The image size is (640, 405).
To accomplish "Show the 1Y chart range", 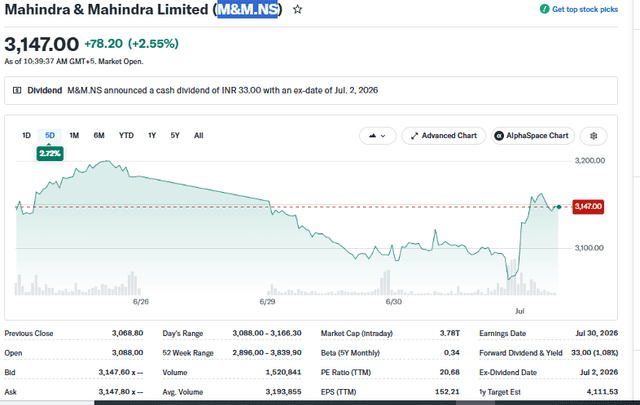I will (152, 136).
